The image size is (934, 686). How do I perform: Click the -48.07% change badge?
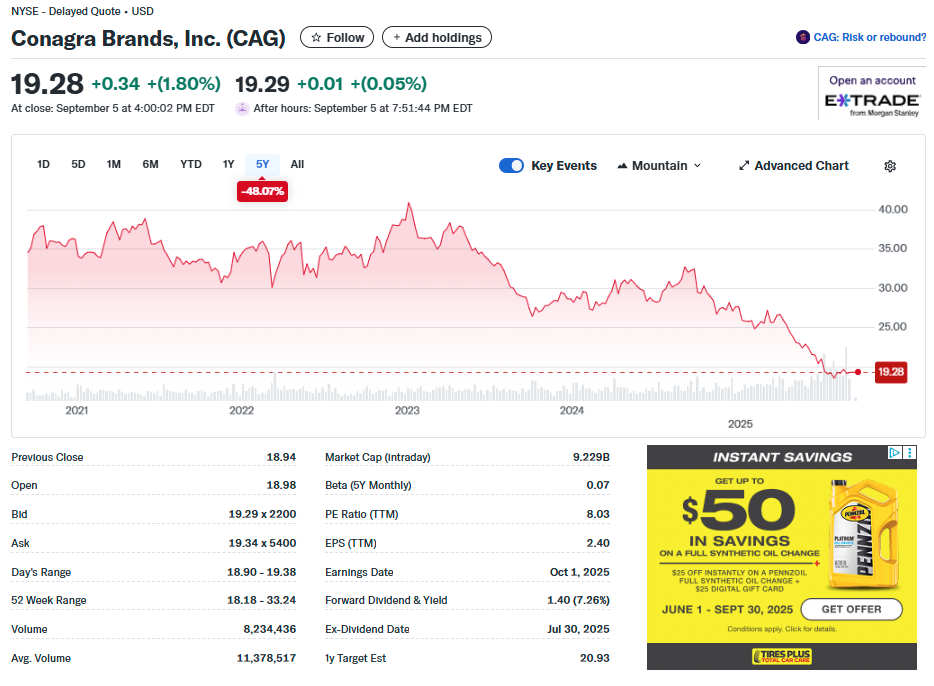coord(262,191)
